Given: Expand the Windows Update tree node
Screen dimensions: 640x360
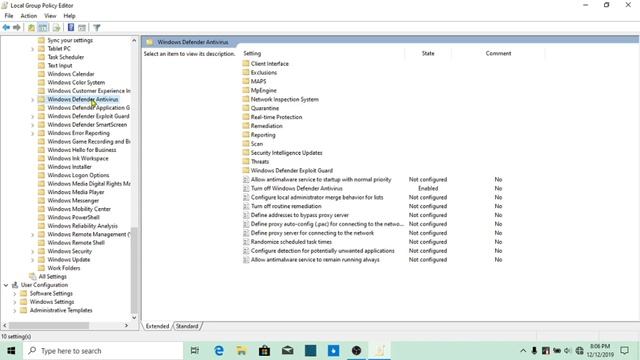Looking at the screenshot, I should point(33,260).
